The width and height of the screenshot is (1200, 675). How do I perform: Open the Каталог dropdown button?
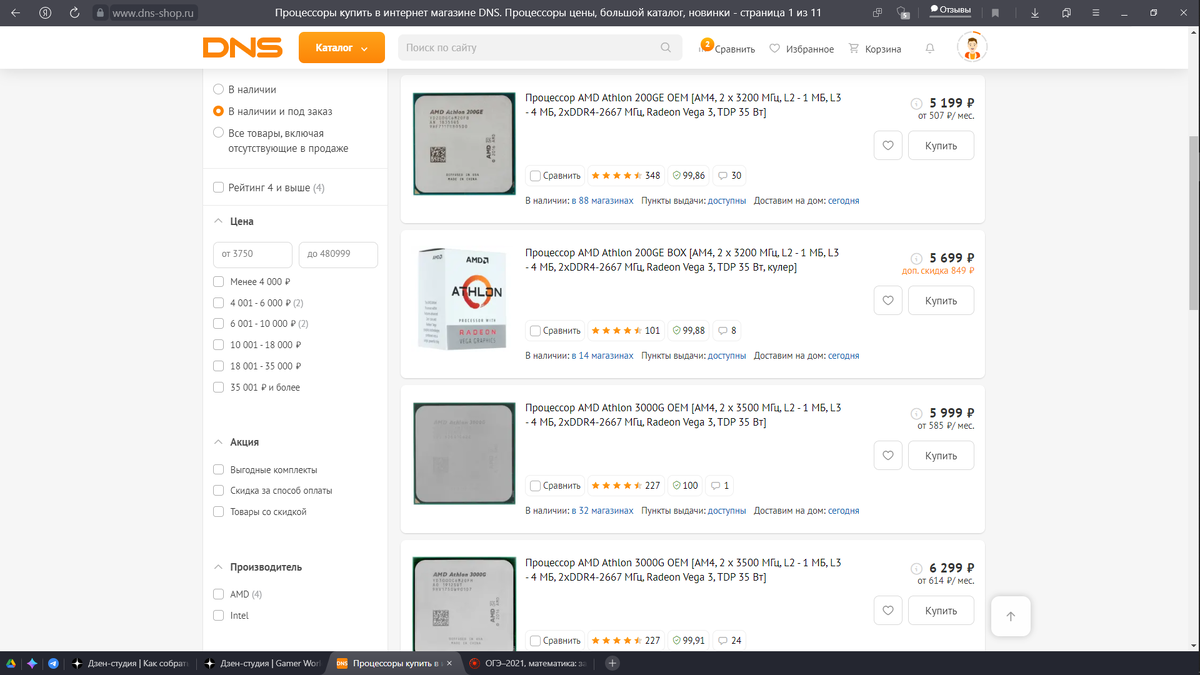(x=341, y=48)
